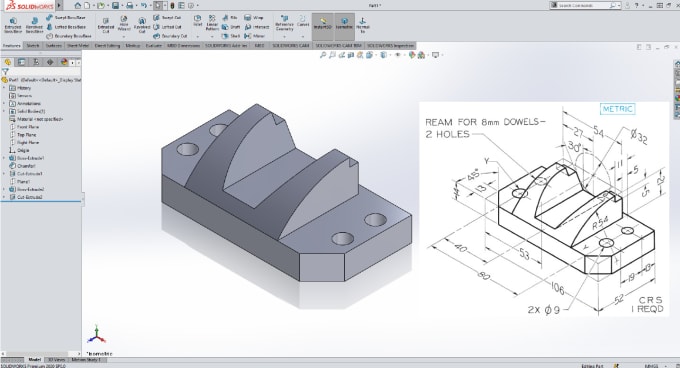Switch to the Evaluate tab
This screenshot has width=680, height=368.
point(154,46)
